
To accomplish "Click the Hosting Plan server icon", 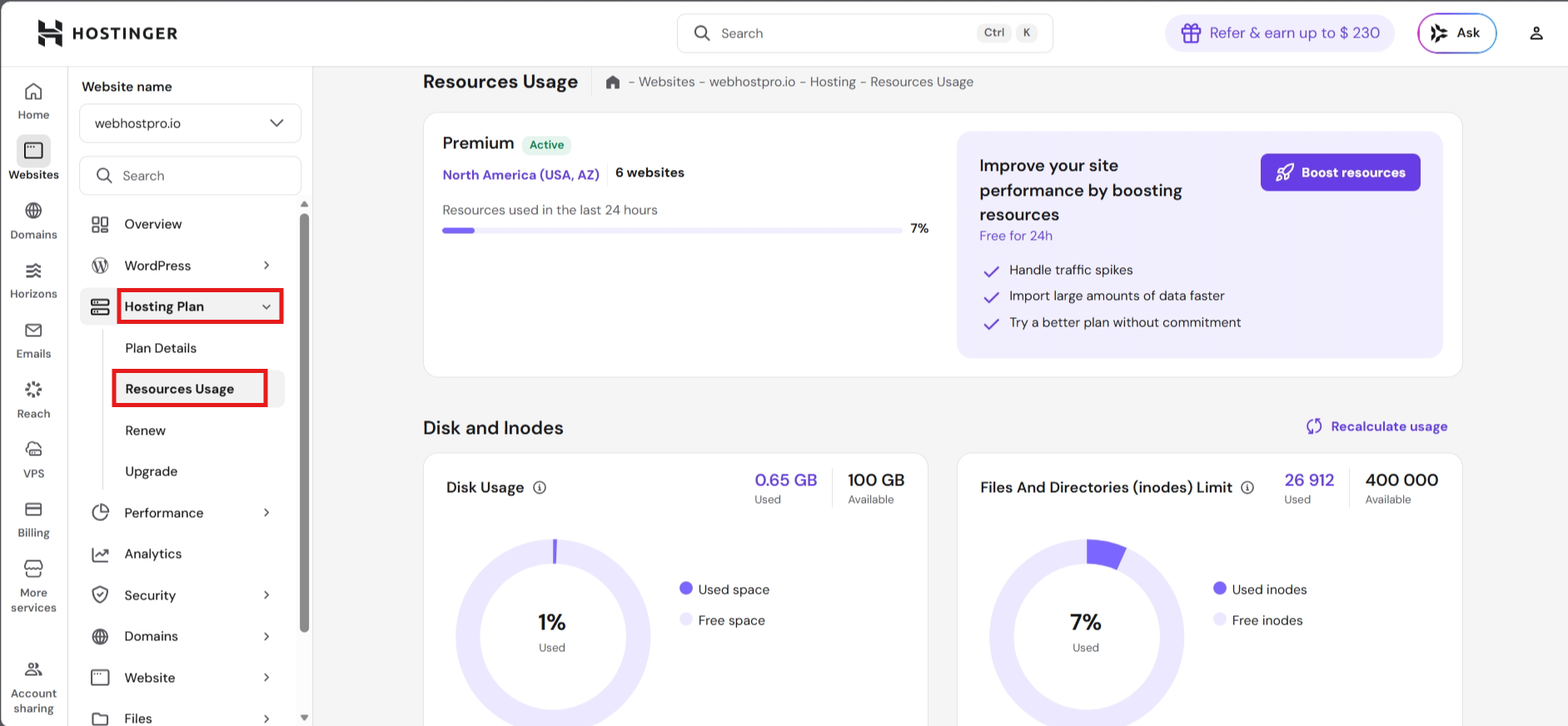I will (100, 307).
